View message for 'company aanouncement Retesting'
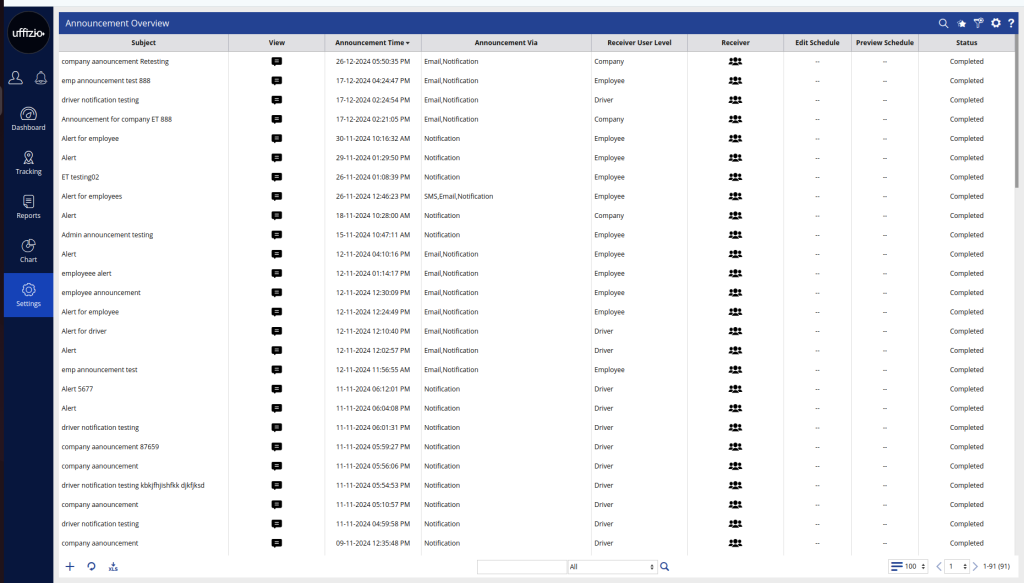 click(x=277, y=62)
